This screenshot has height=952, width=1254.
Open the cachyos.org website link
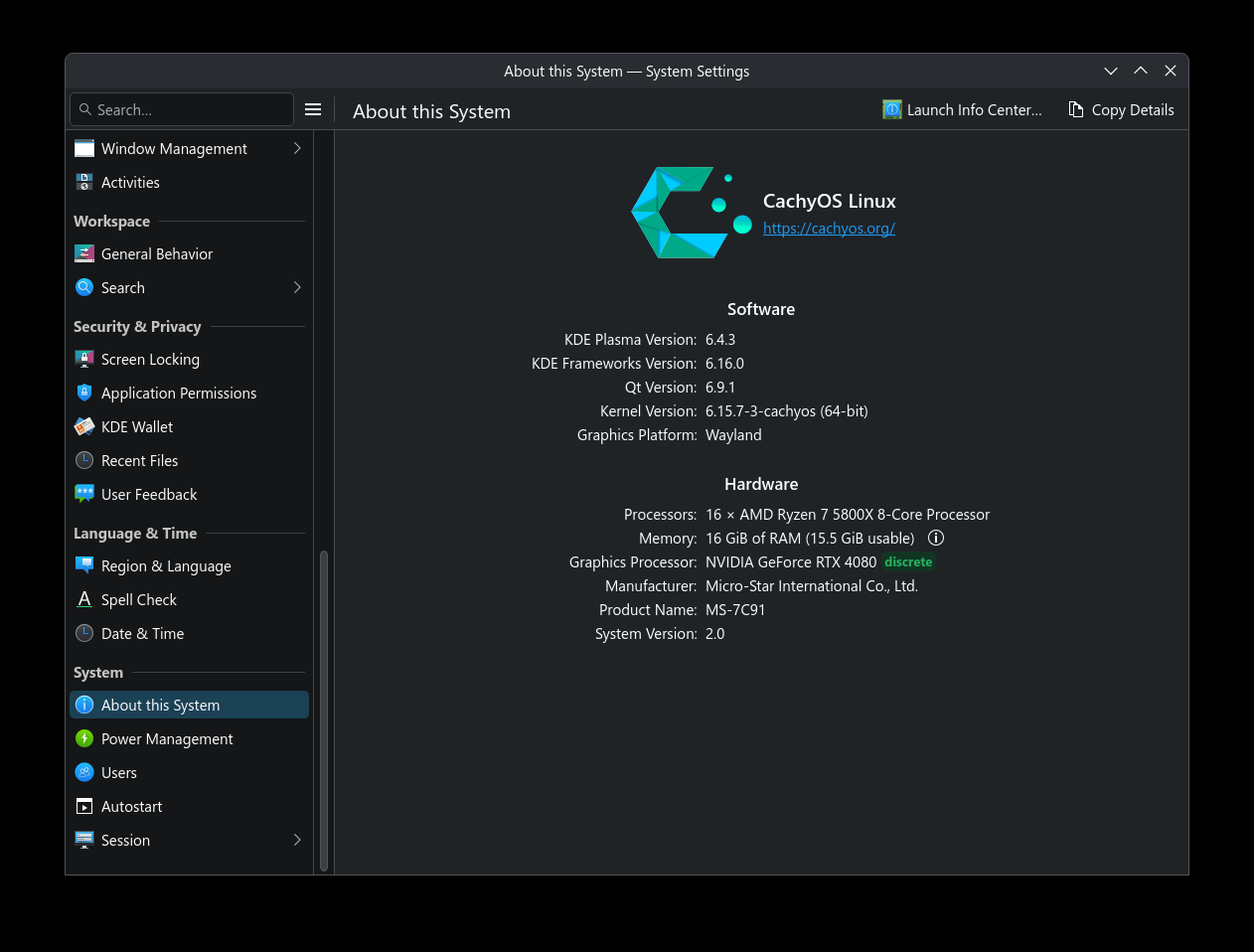829,229
